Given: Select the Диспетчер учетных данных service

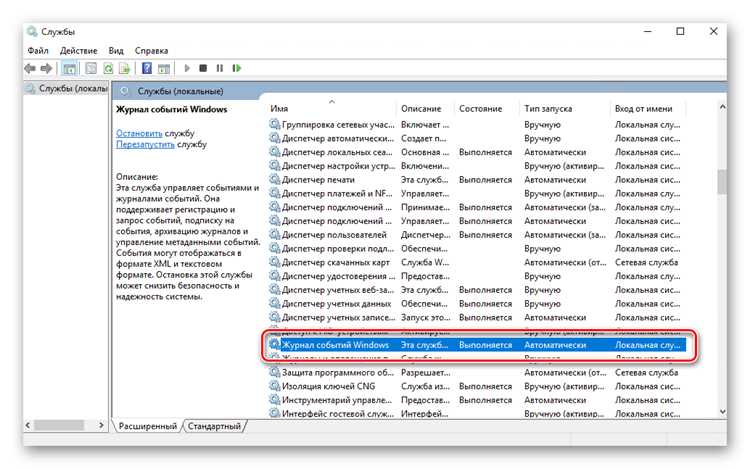Looking at the screenshot, I should click(477, 304).
